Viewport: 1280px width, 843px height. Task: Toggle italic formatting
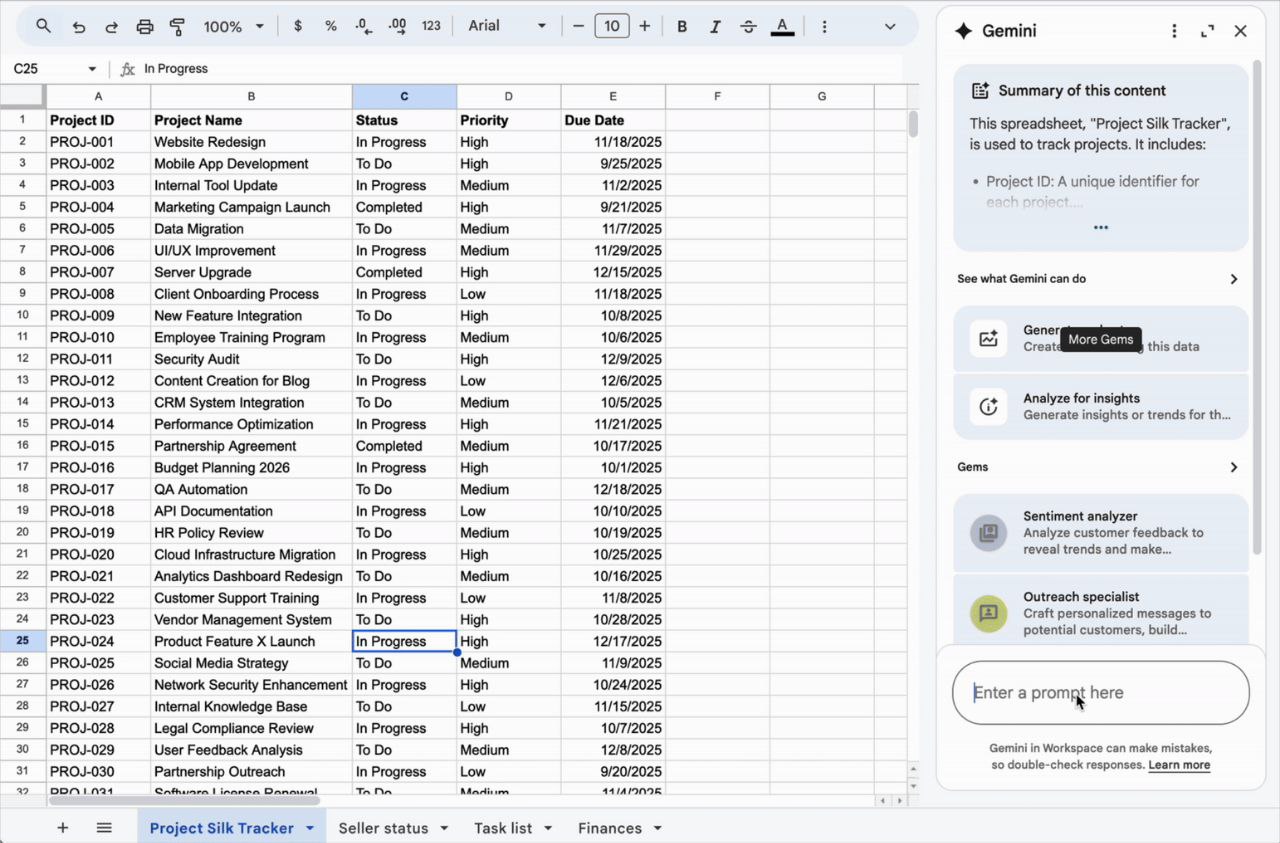tap(715, 27)
